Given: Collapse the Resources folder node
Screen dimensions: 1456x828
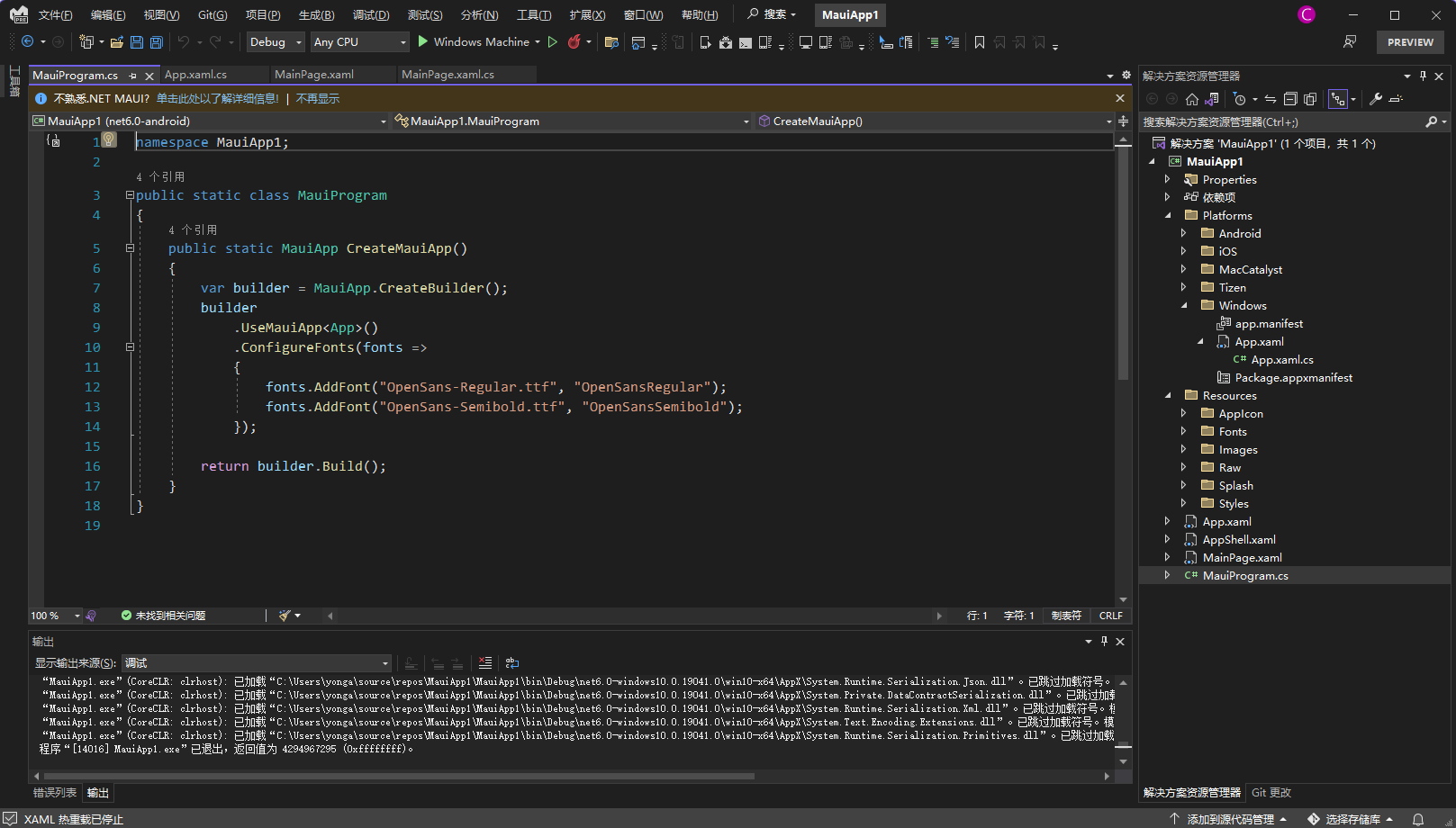Looking at the screenshot, I should pyautogui.click(x=1168, y=395).
